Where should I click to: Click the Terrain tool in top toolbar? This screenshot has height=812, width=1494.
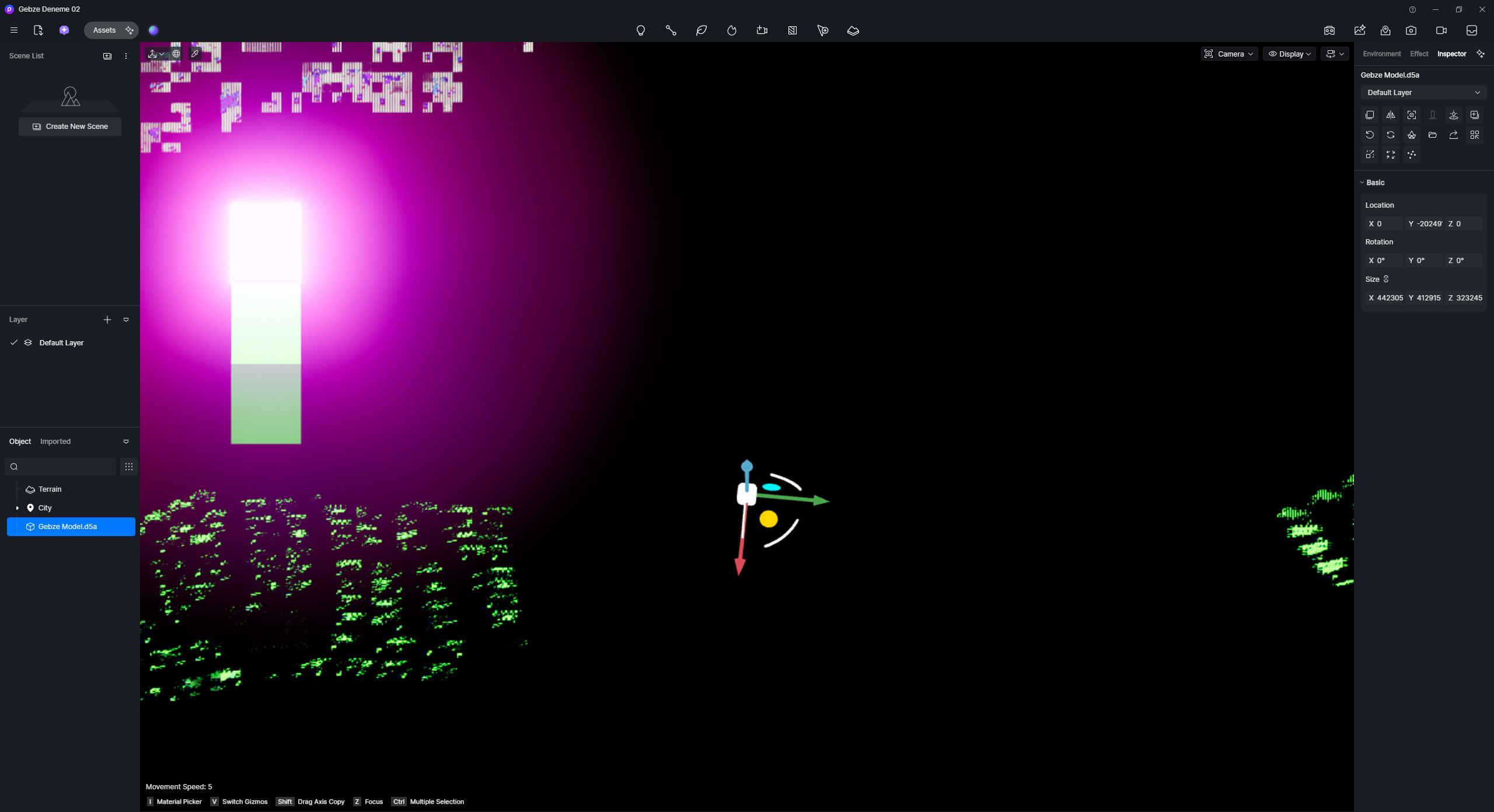pos(853,30)
